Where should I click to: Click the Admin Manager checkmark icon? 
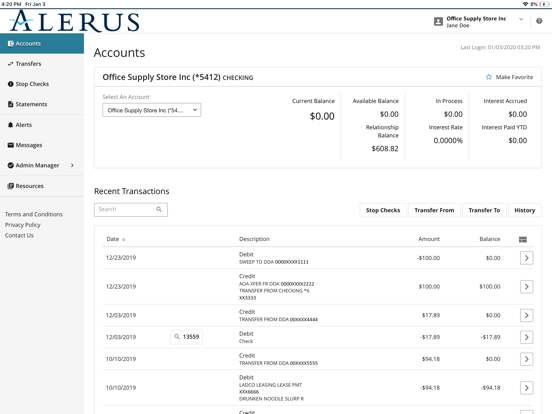coord(11,165)
